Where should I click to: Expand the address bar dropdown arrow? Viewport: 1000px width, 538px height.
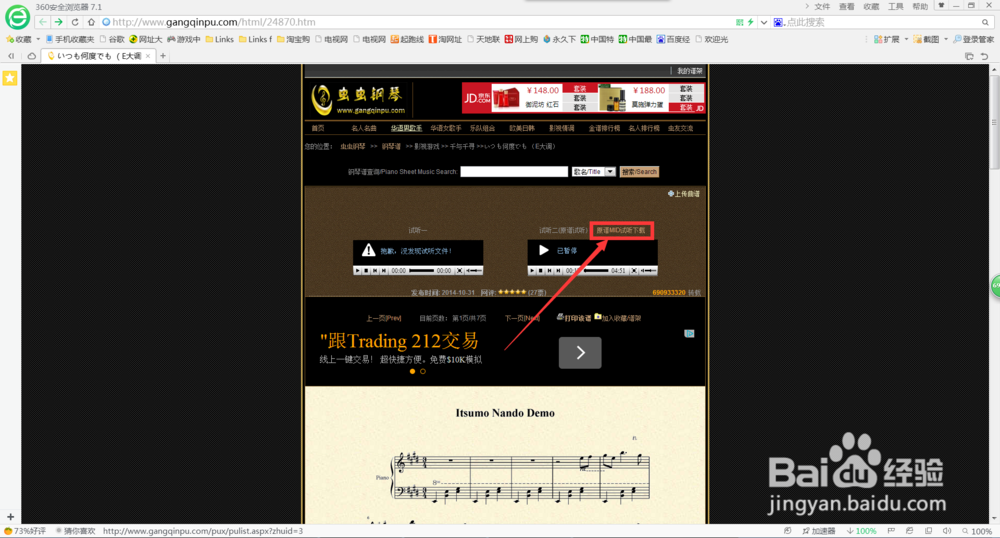click(x=764, y=22)
